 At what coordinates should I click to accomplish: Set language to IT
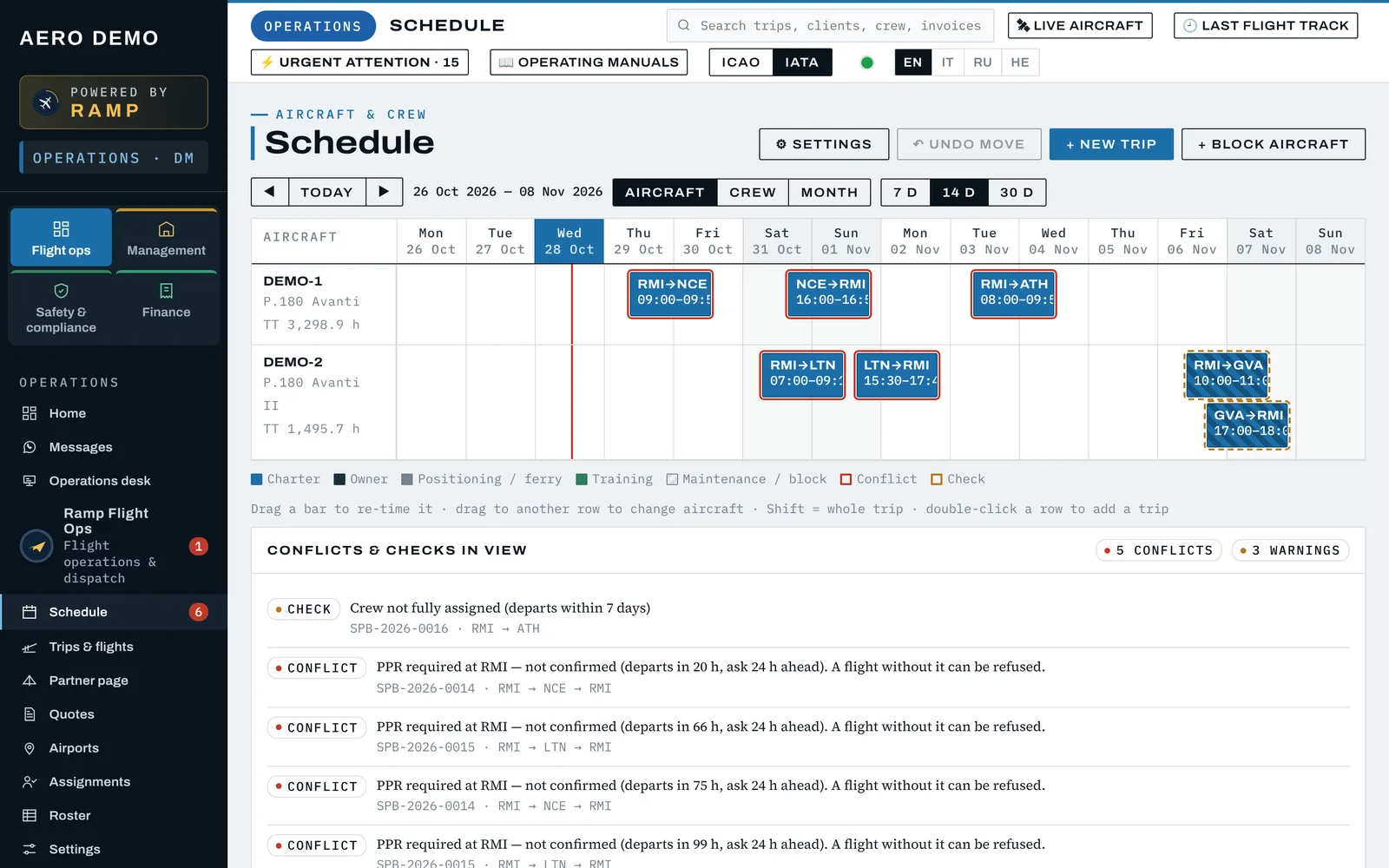point(947,62)
